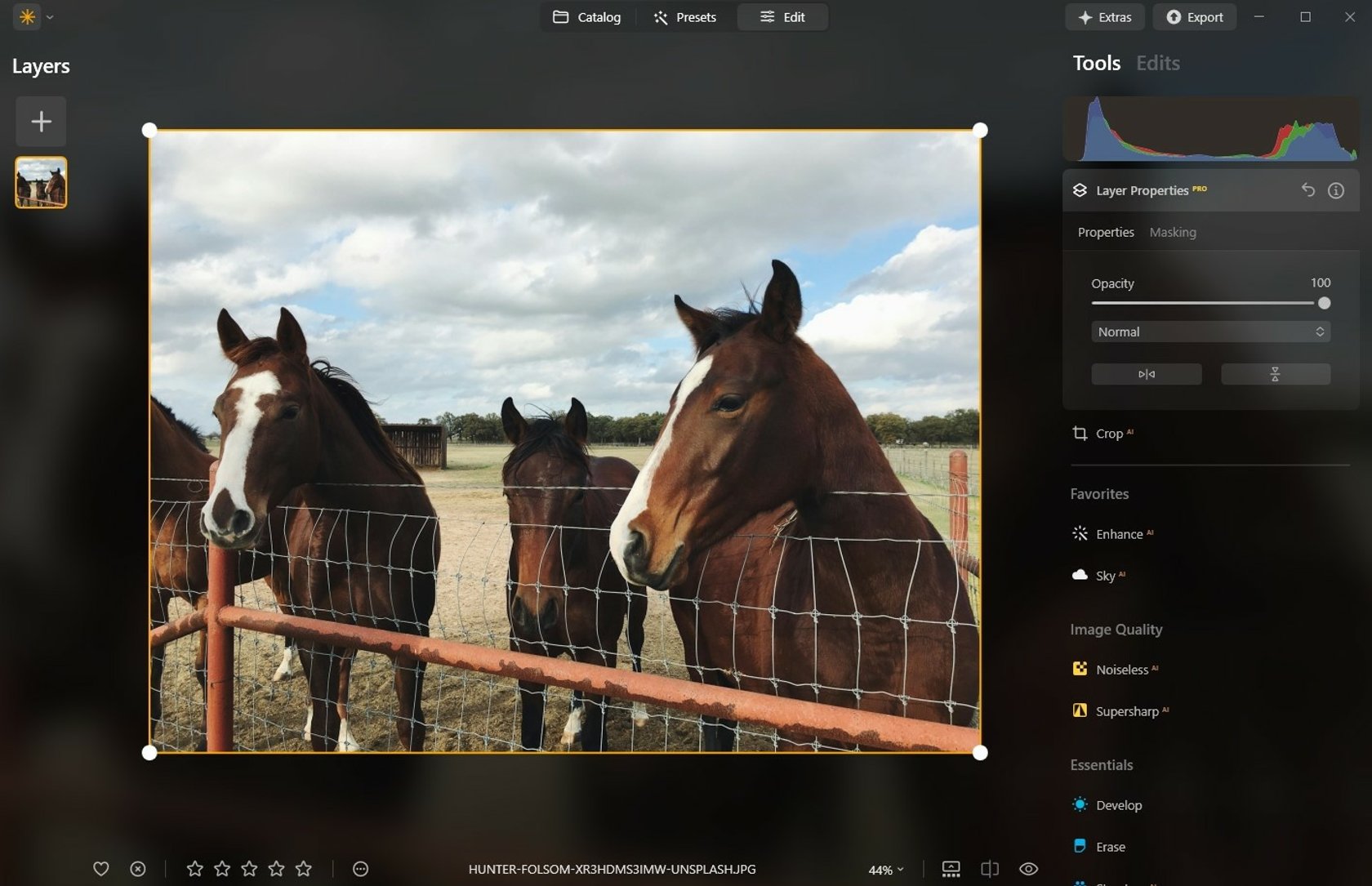Mark photo as favorite with heart
This screenshot has width=1372, height=886.
(100, 869)
